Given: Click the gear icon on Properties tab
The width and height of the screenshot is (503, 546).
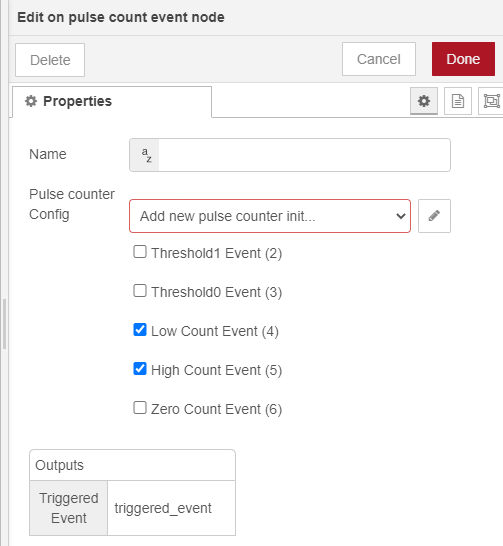Looking at the screenshot, I should coord(31,101).
